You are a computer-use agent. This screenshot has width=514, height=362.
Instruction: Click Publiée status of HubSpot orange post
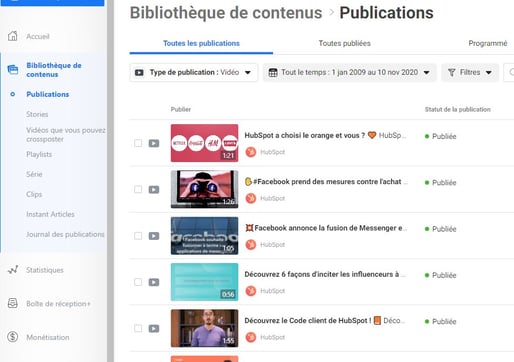click(x=440, y=136)
